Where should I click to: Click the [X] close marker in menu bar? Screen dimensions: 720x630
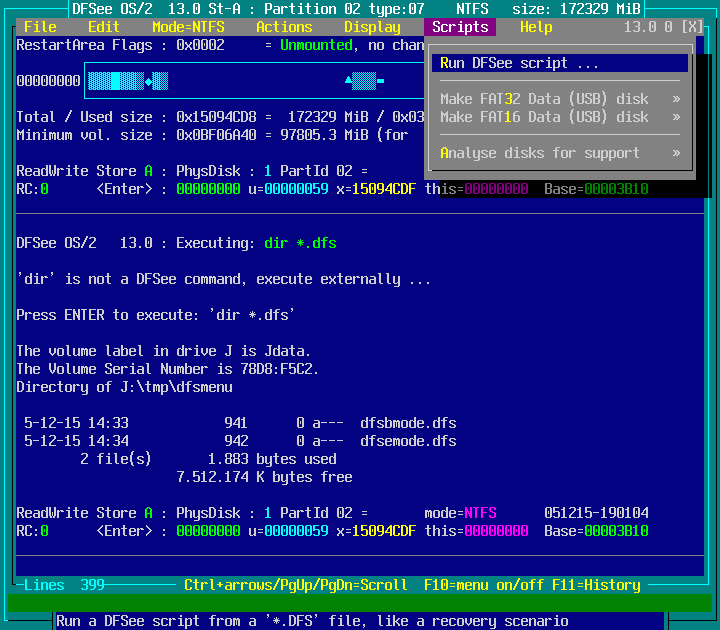[x=692, y=27]
